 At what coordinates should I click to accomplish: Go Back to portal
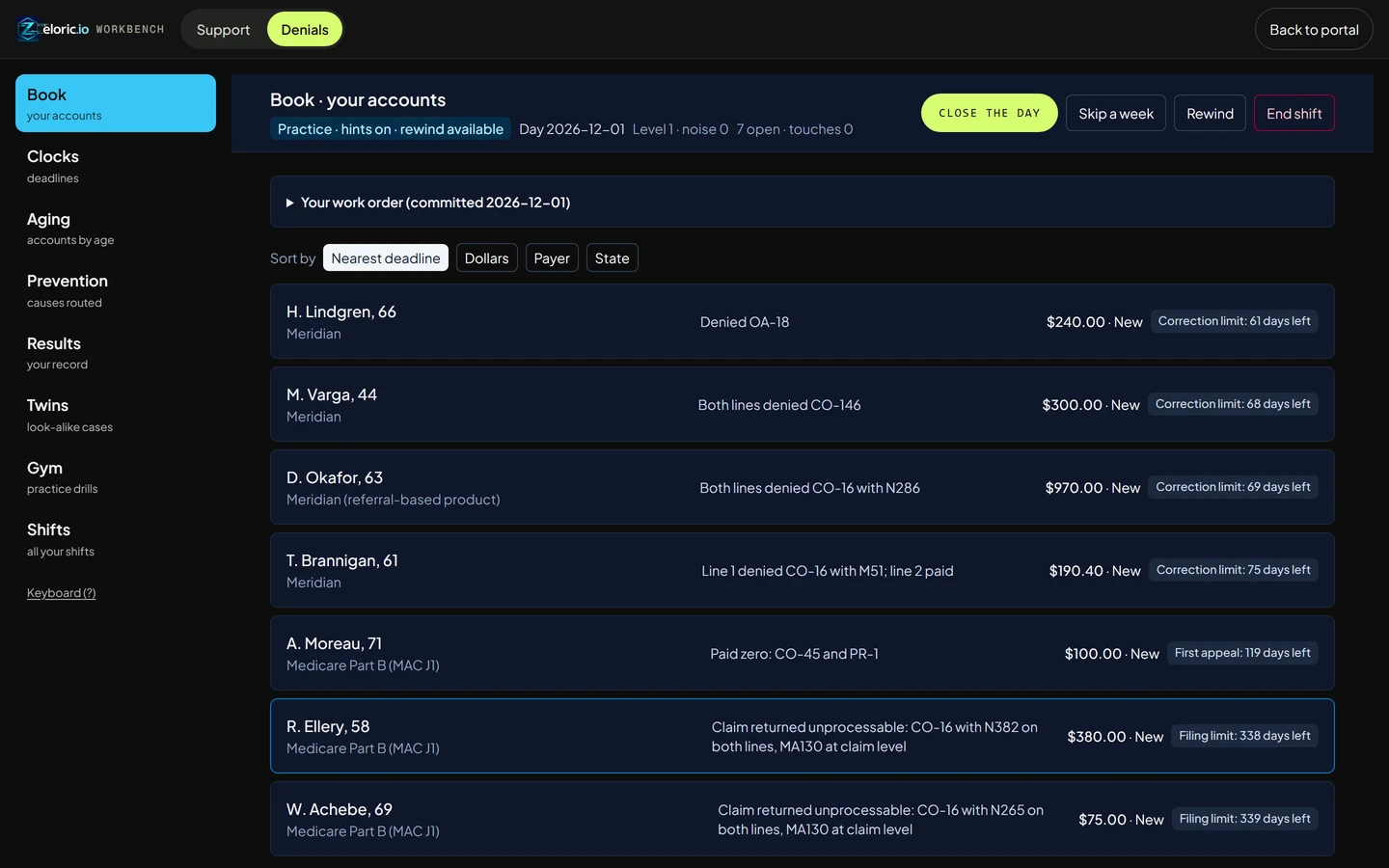click(1314, 29)
